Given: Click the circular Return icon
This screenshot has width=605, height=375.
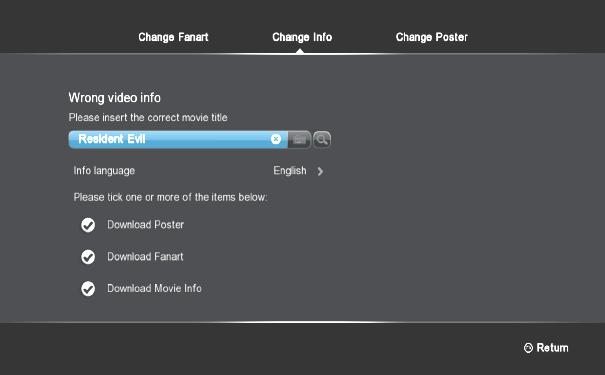Looking at the screenshot, I should [528, 348].
